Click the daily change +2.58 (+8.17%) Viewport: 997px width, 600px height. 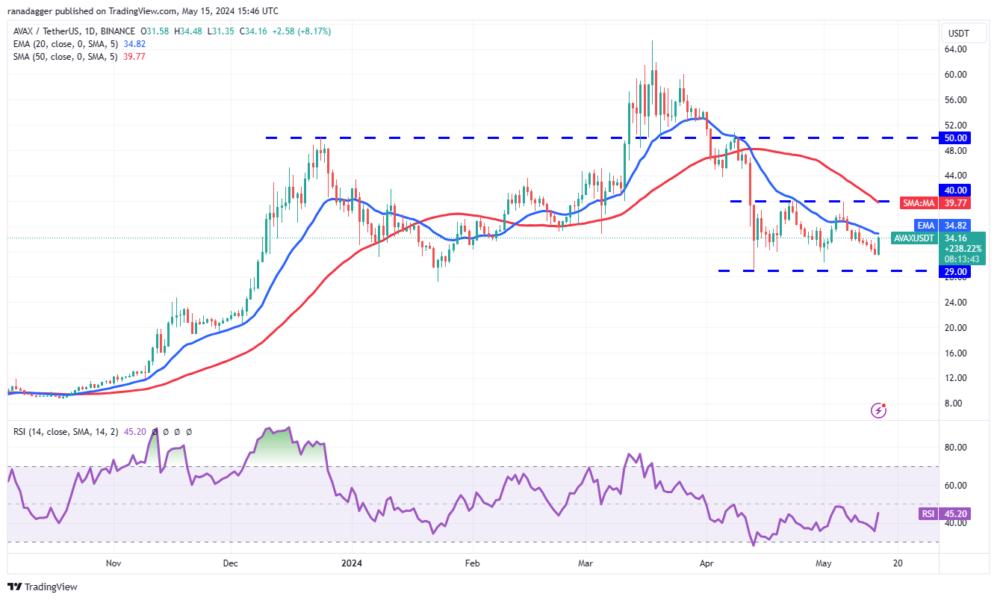click(302, 31)
